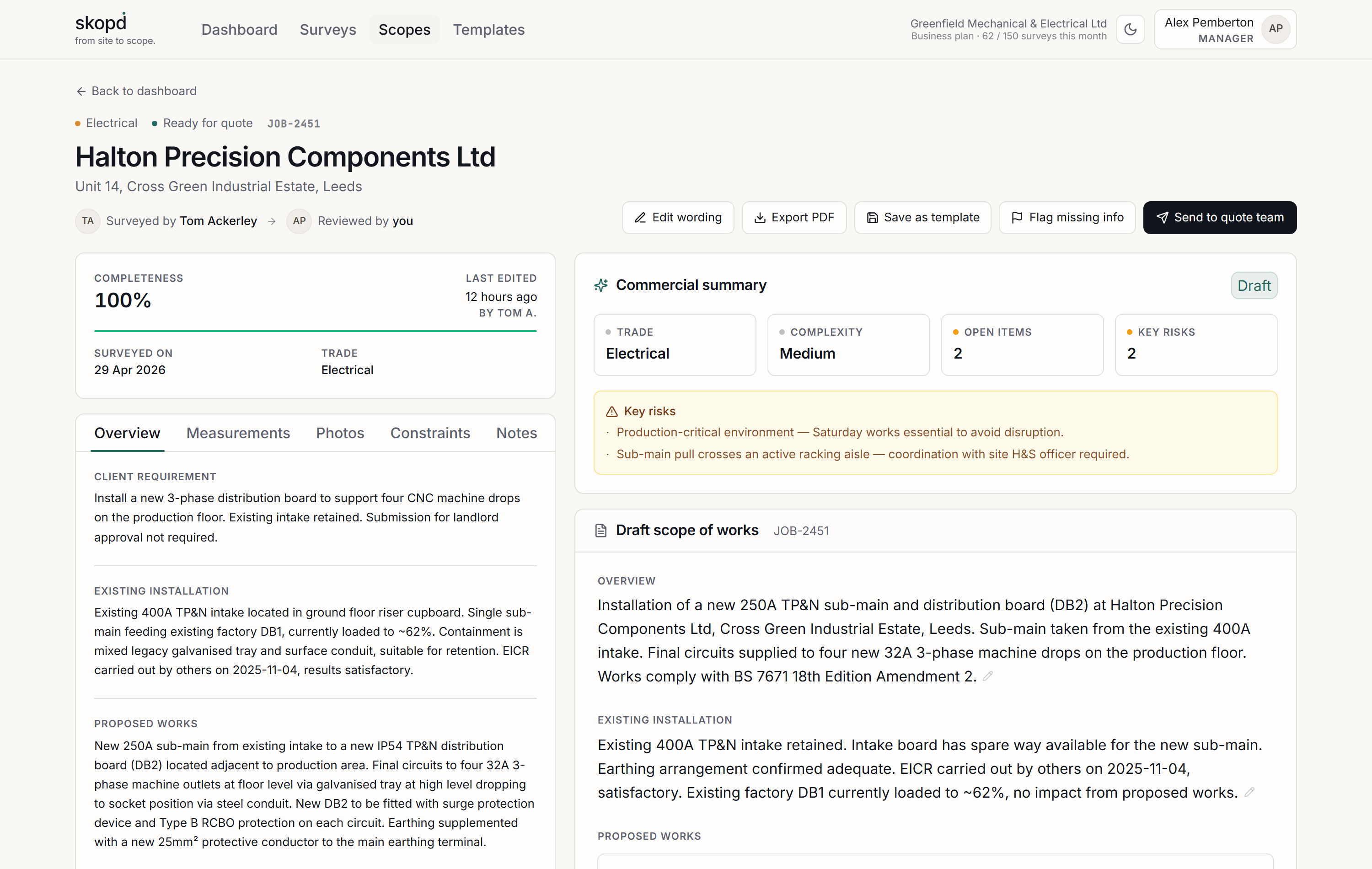Click the Draft status badge
This screenshot has height=869, width=1372.
1254,285
